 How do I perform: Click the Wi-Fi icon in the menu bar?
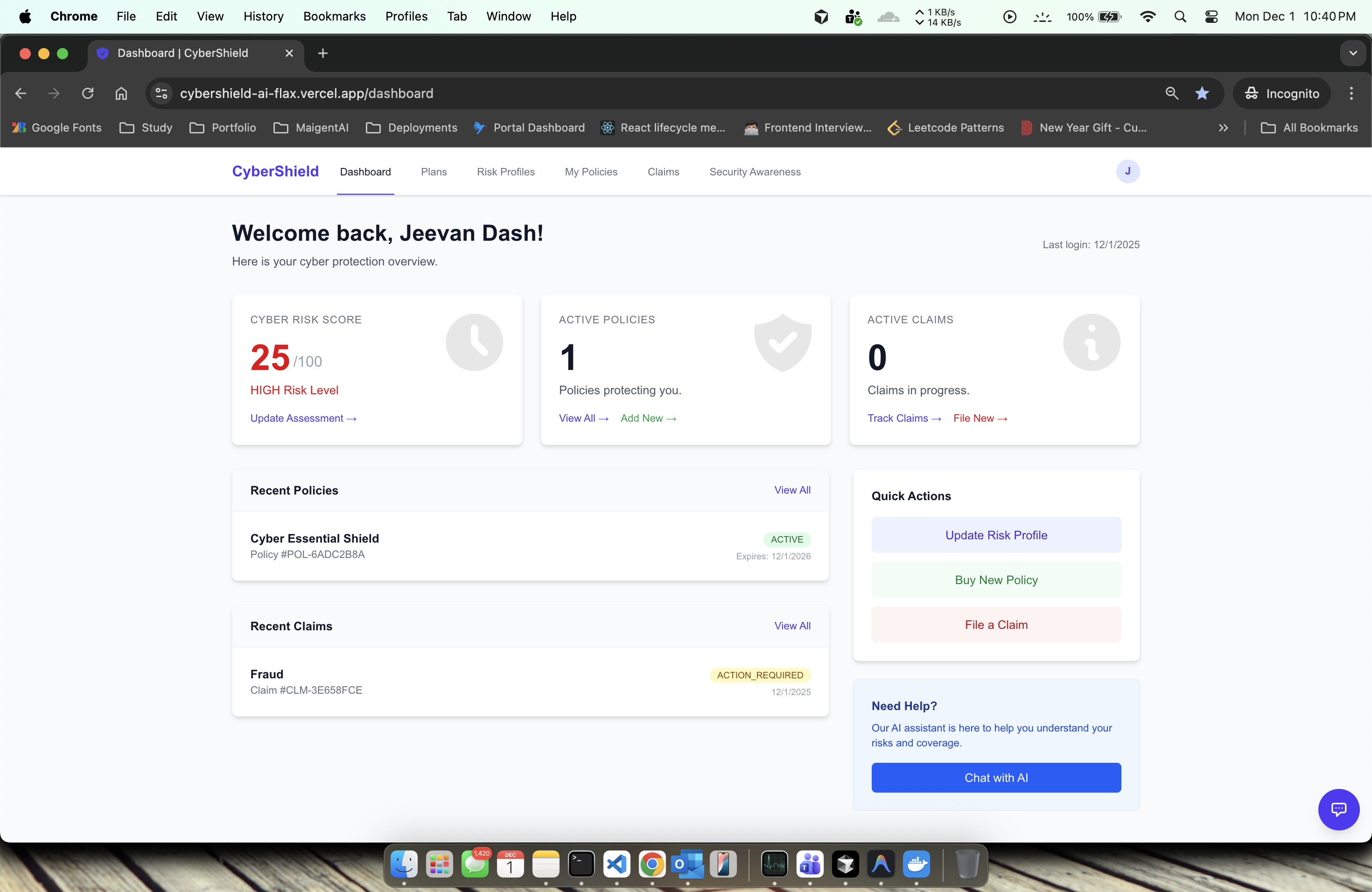(1147, 16)
